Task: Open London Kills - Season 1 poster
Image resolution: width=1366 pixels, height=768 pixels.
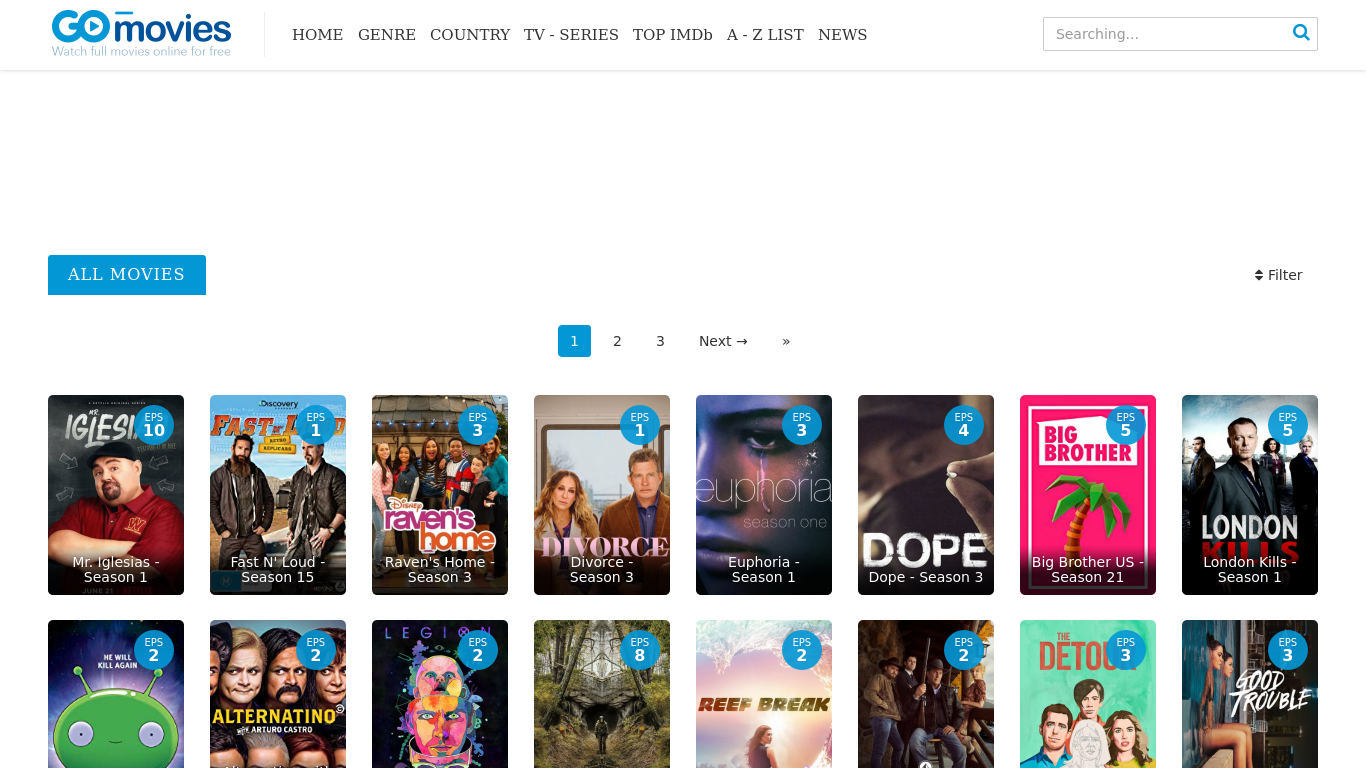Action: click(1250, 495)
